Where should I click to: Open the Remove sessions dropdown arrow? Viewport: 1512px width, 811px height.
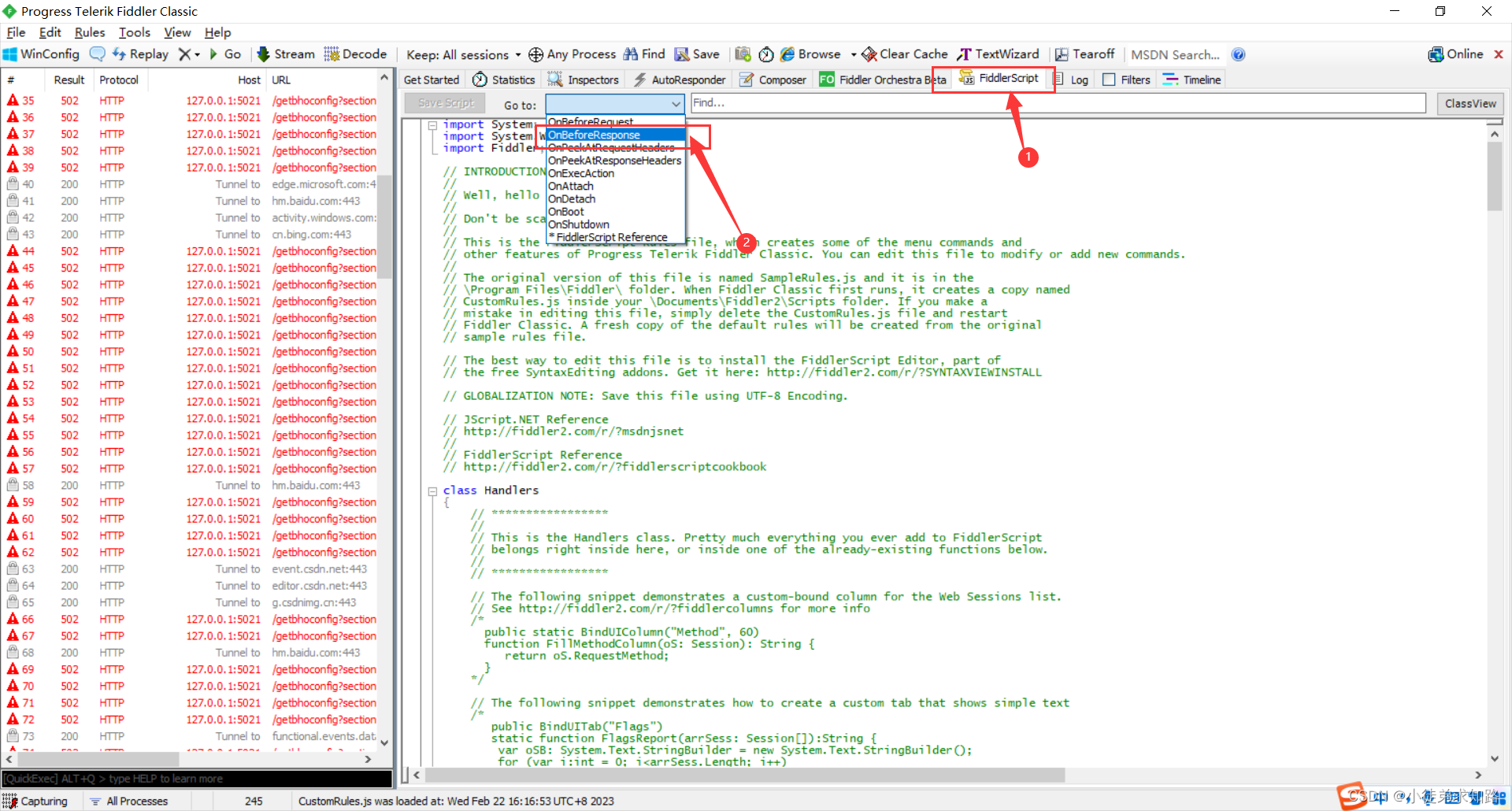(x=197, y=55)
